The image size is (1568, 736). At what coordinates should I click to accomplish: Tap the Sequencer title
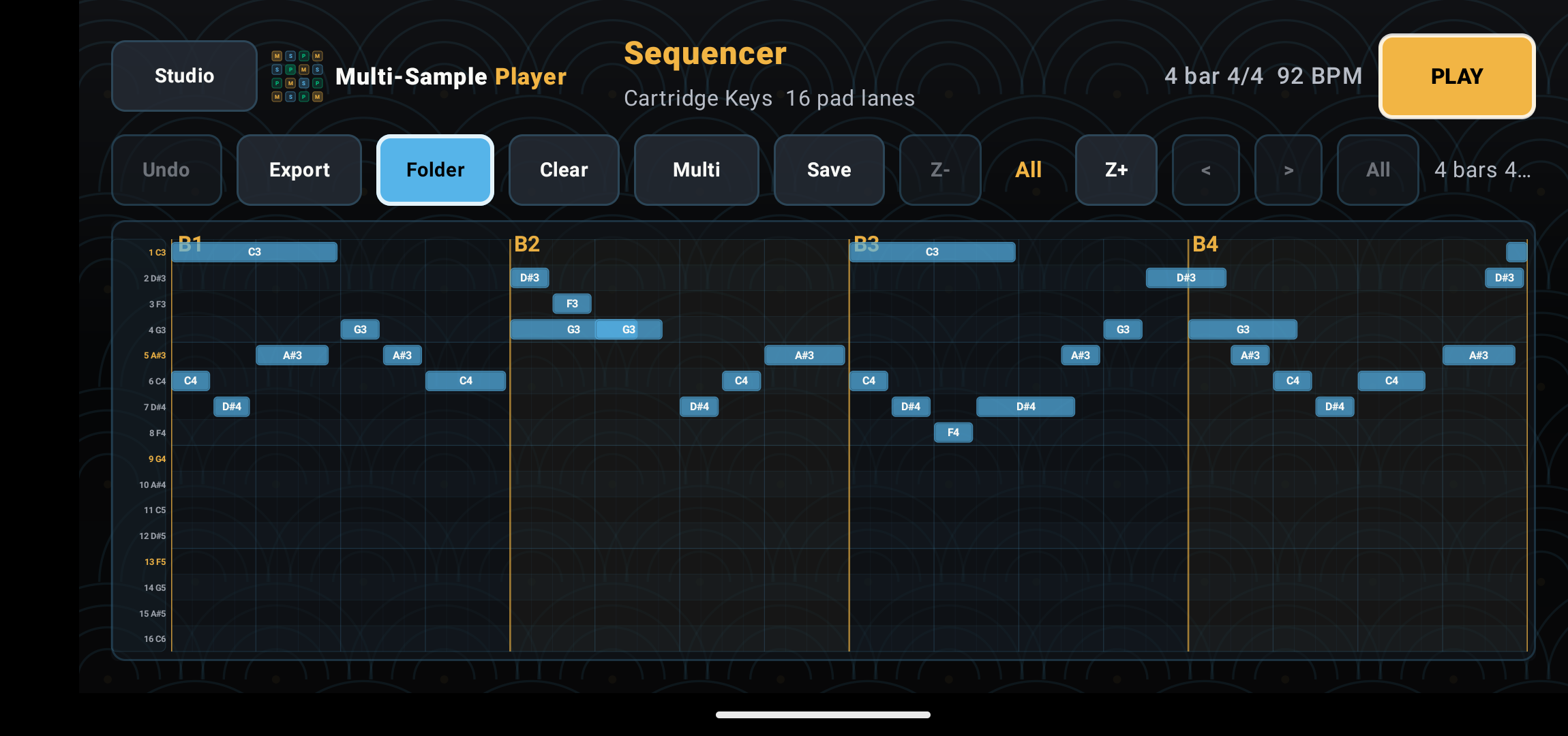point(705,53)
